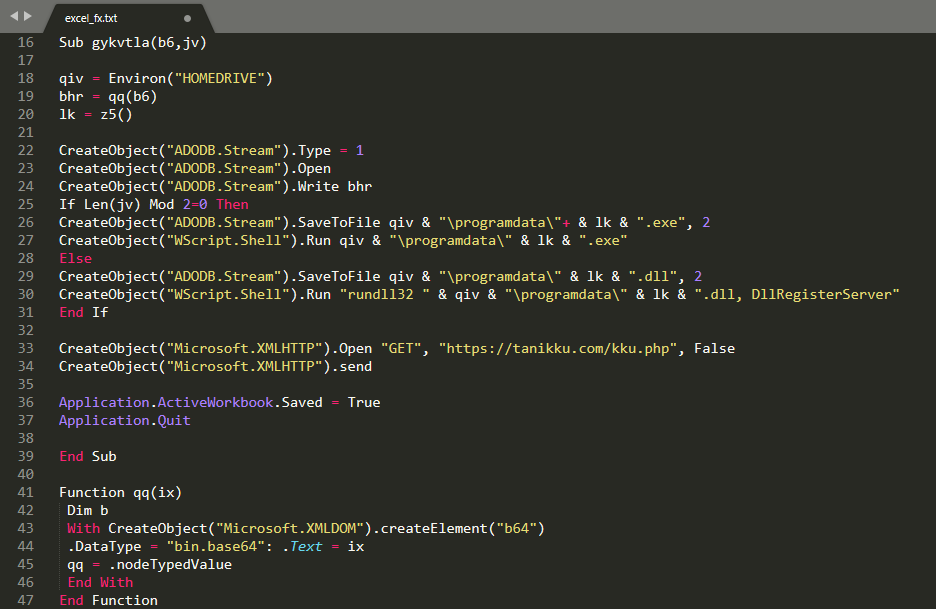The width and height of the screenshot is (936, 609).
Task: Place cursor on 'Sub gykvtla(b6,jv)'
Action: (133, 42)
